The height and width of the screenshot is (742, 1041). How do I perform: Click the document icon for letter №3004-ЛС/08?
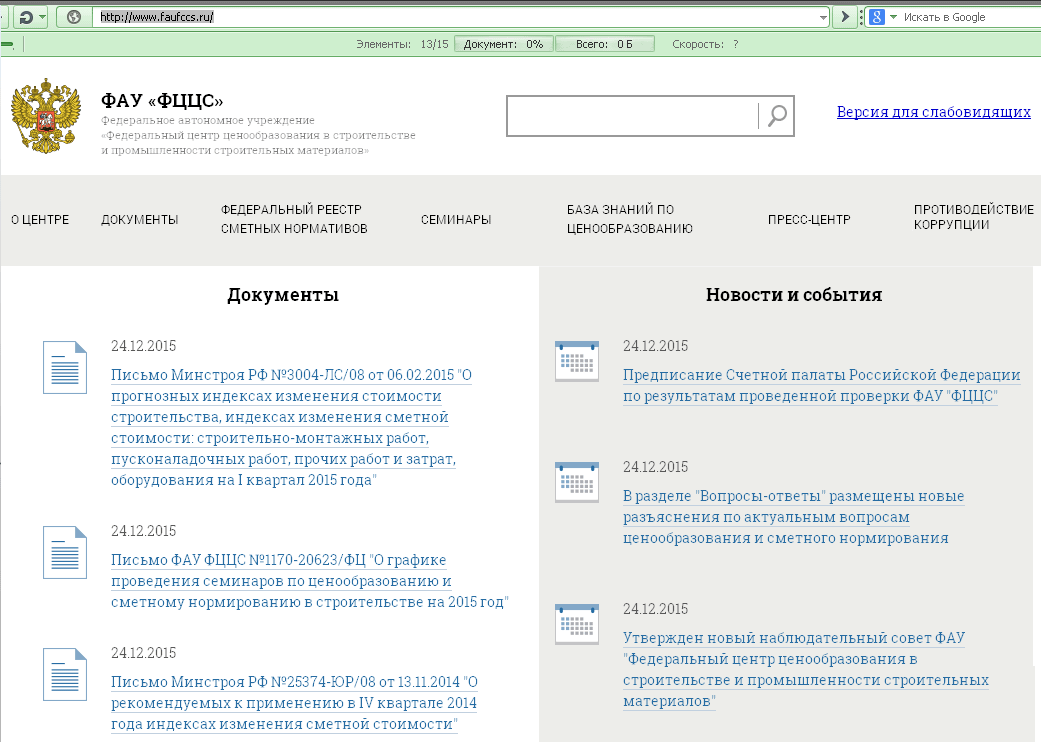click(64, 367)
